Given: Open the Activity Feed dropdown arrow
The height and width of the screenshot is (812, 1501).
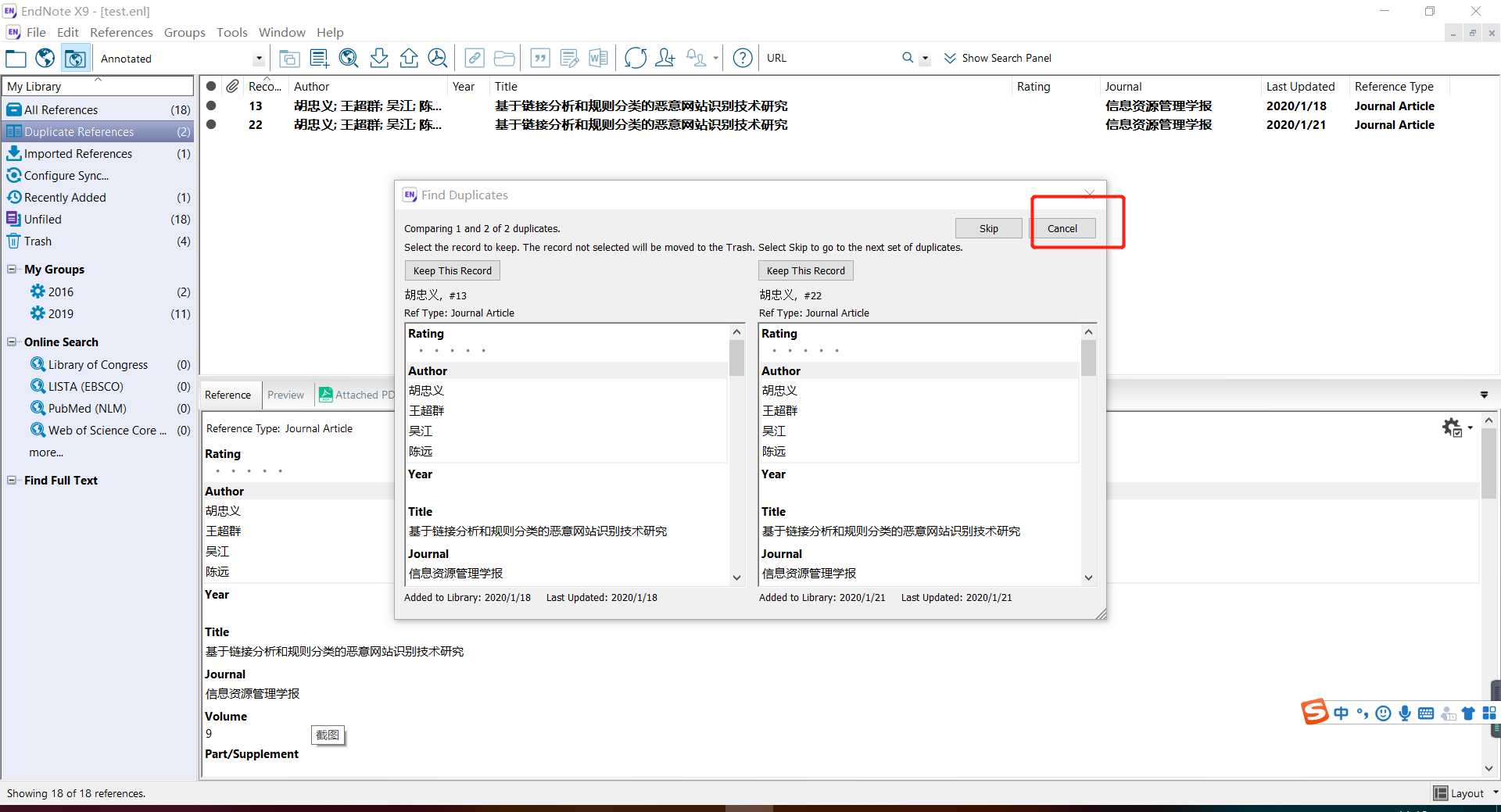Looking at the screenshot, I should pyautogui.click(x=715, y=59).
